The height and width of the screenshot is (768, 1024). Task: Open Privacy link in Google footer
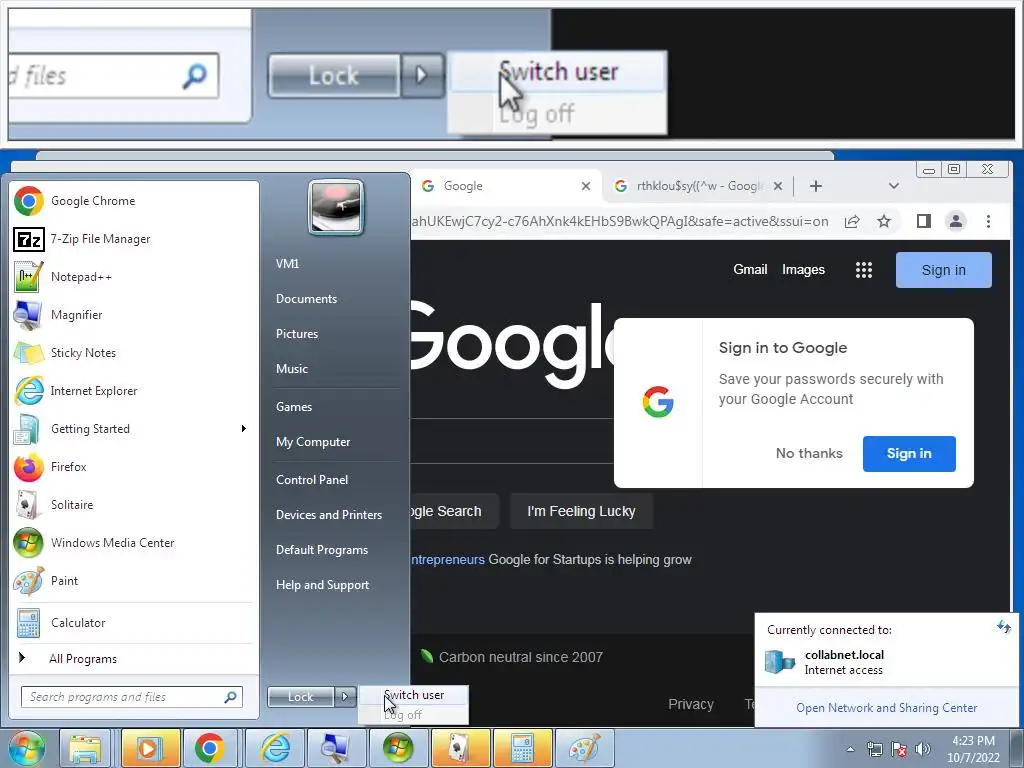[x=690, y=704]
